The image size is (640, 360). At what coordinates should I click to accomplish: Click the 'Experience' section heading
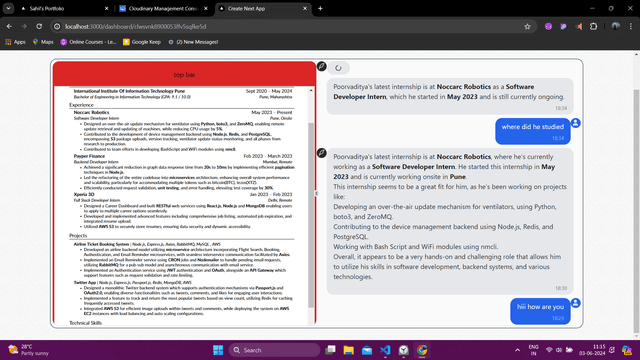click(81, 105)
